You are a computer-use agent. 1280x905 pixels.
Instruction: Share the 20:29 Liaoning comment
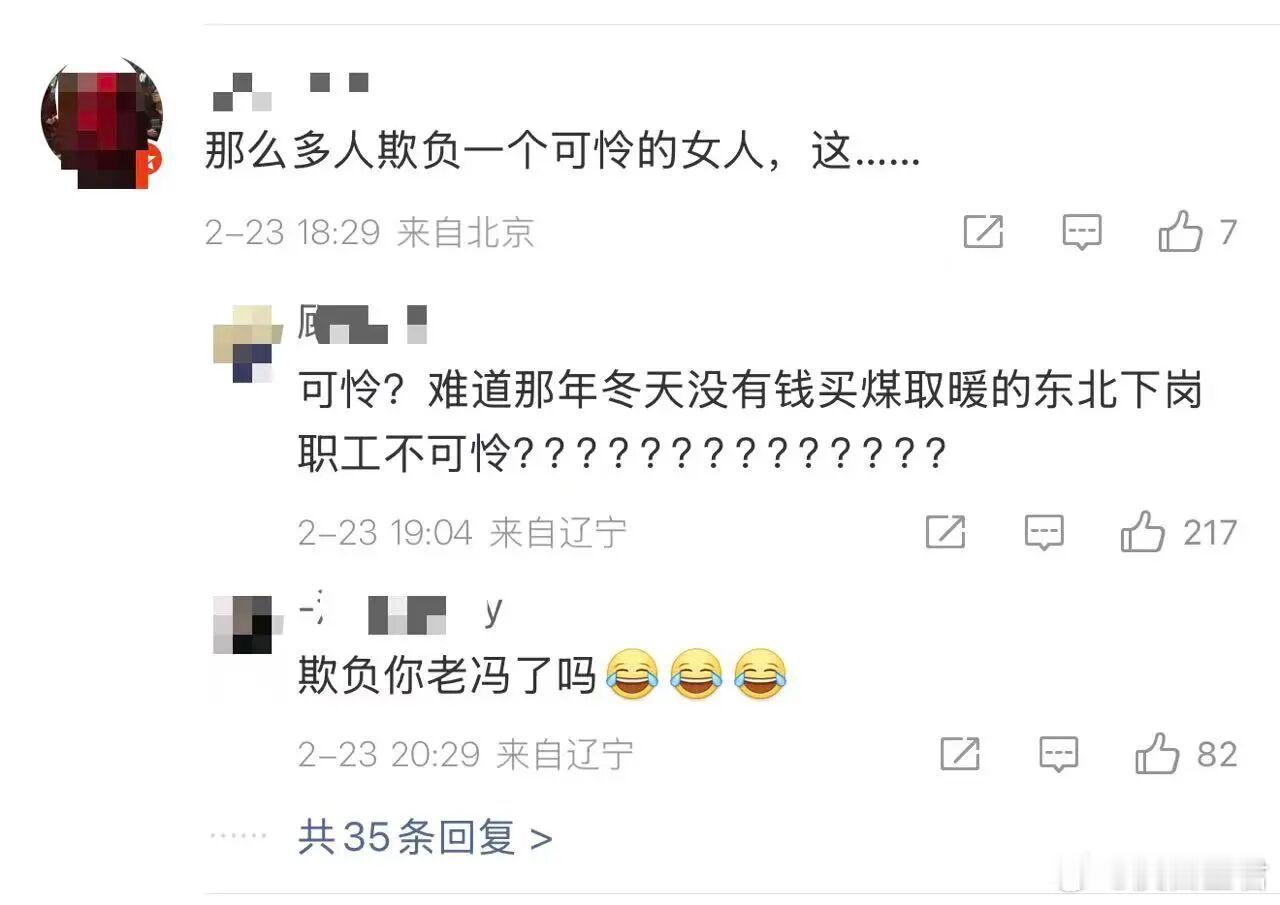(x=960, y=754)
